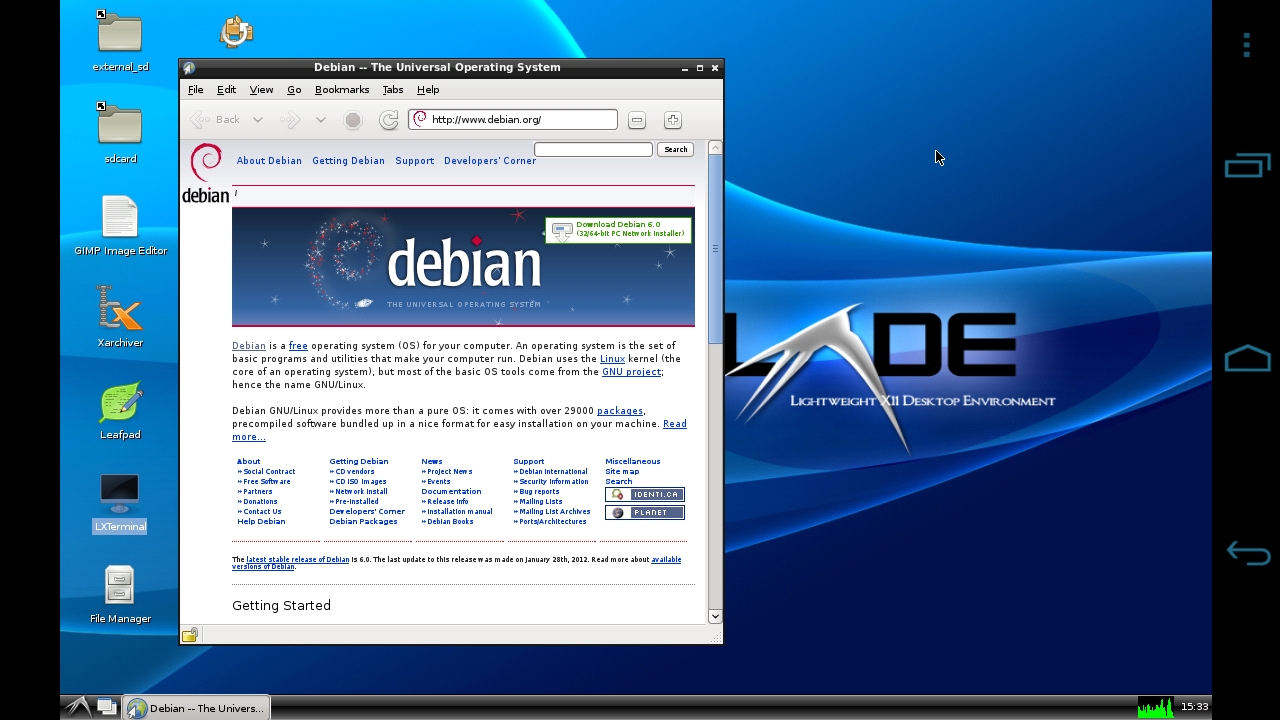Click the Planet badge image

click(x=645, y=513)
